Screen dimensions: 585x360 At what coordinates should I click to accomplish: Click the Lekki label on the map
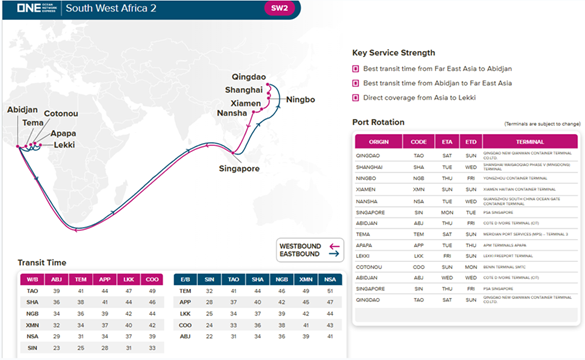64,145
